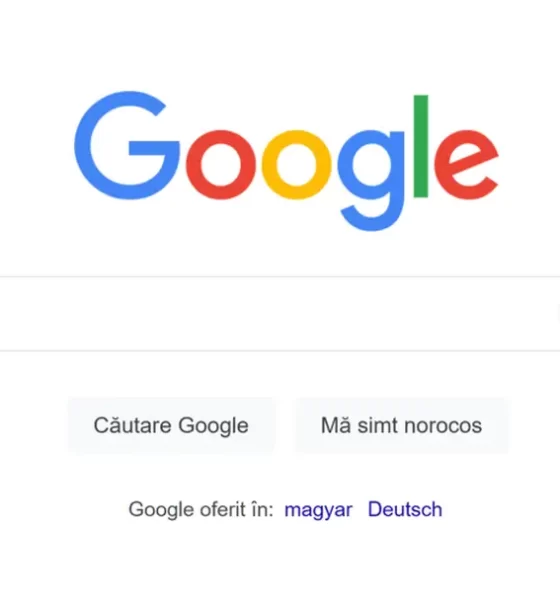560x600 pixels.
Task: Click the Google logo
Action: pyautogui.click(x=286, y=161)
